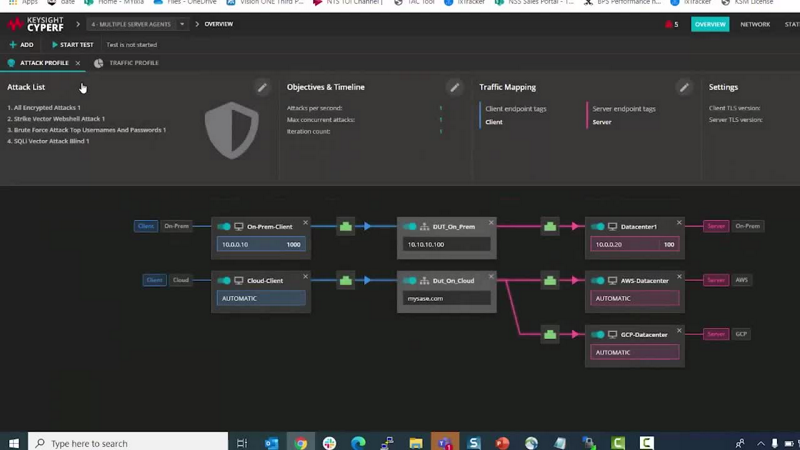Click the Add button

[21, 45]
